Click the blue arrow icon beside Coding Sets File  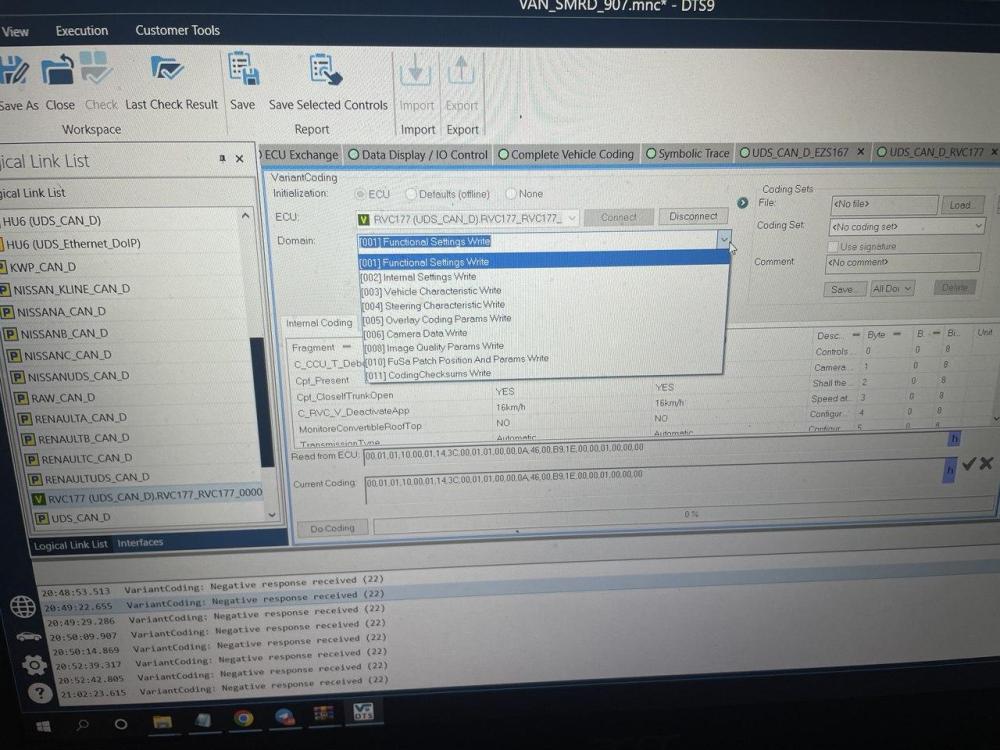tap(742, 203)
